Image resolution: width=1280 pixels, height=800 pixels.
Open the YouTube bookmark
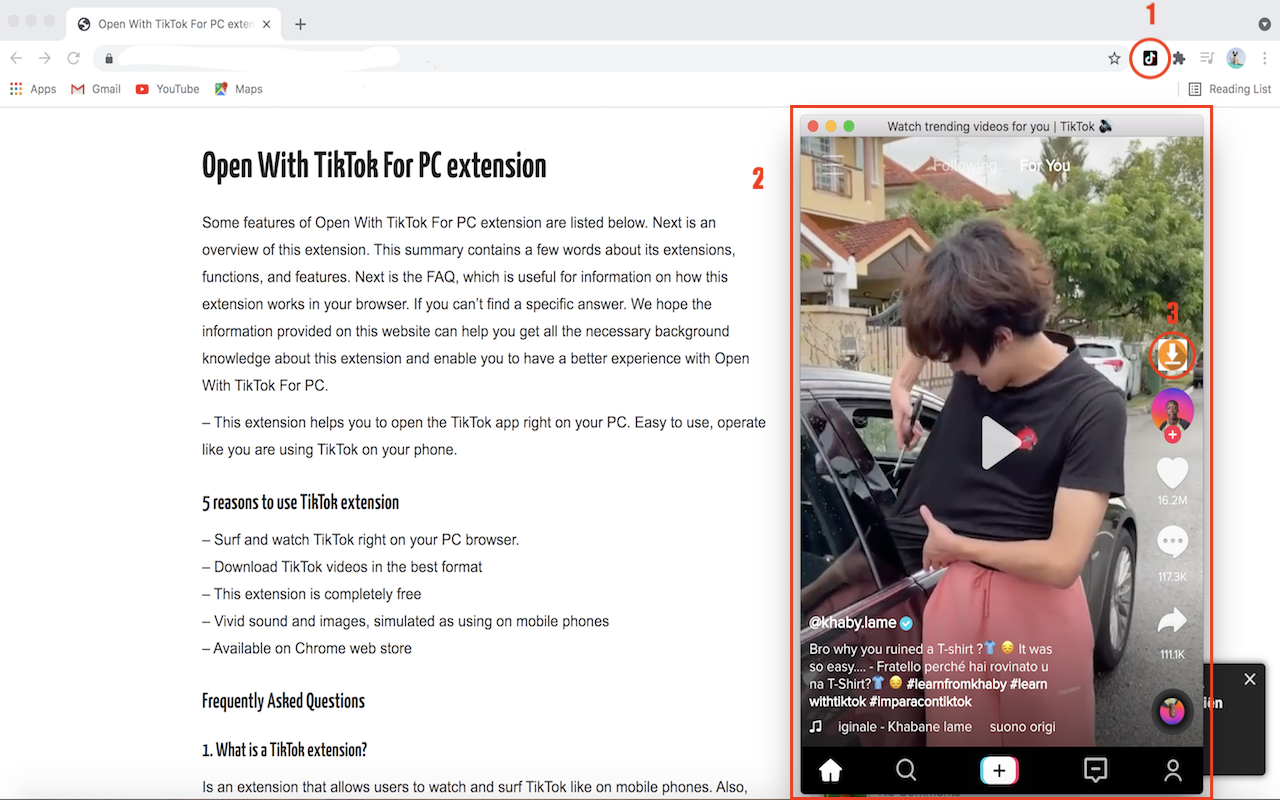pyautogui.click(x=168, y=89)
